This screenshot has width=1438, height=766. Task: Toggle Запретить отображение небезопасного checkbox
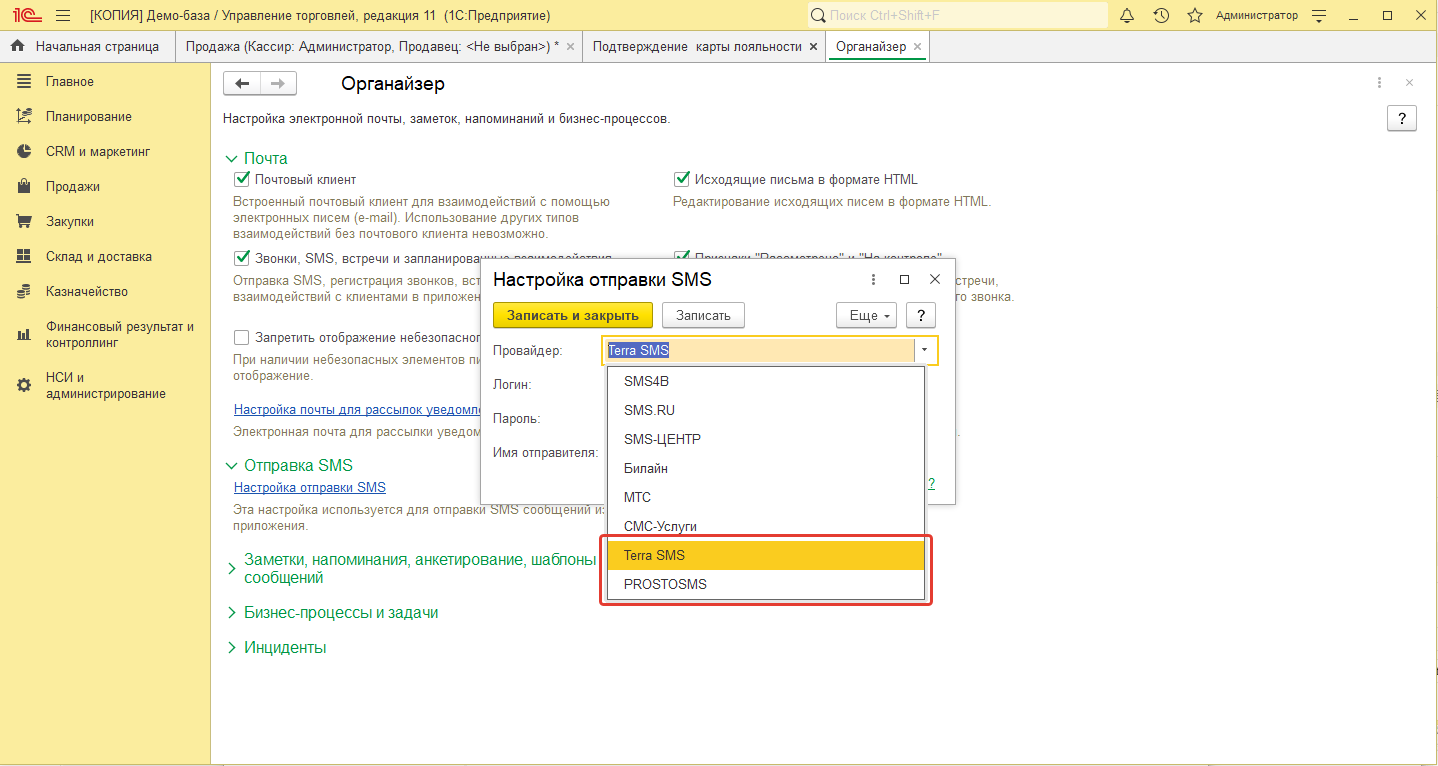click(241, 337)
